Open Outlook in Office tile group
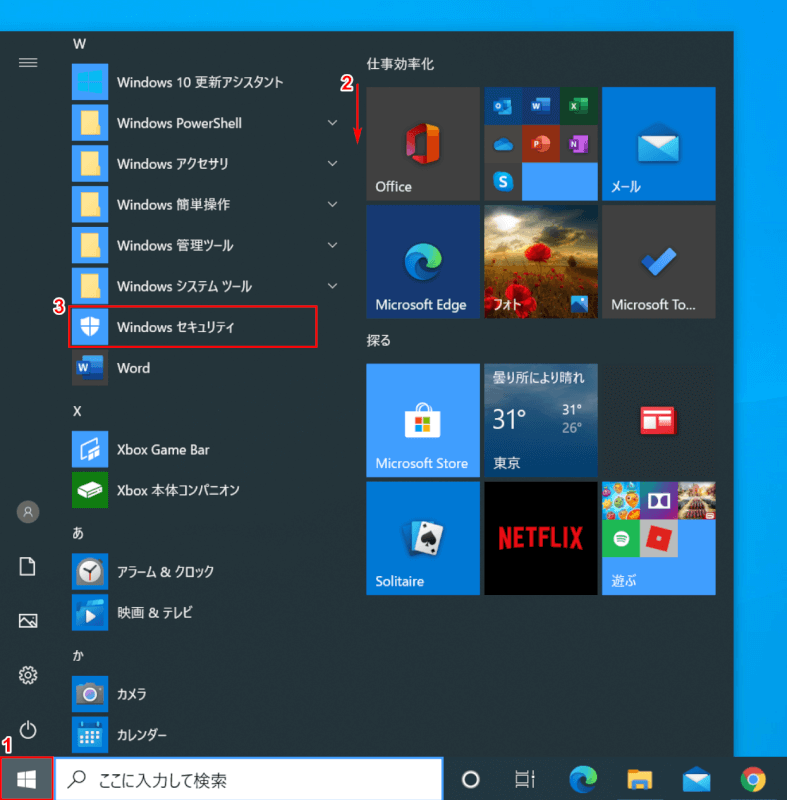787x800 pixels. [x=503, y=106]
